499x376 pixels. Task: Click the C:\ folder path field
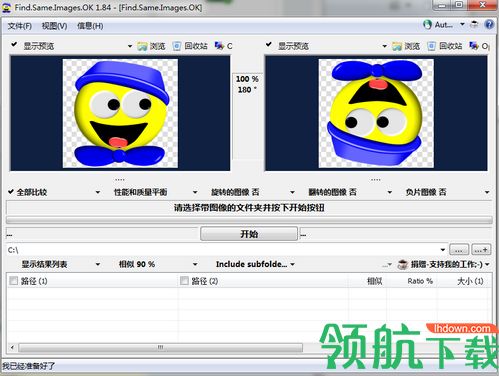point(223,250)
